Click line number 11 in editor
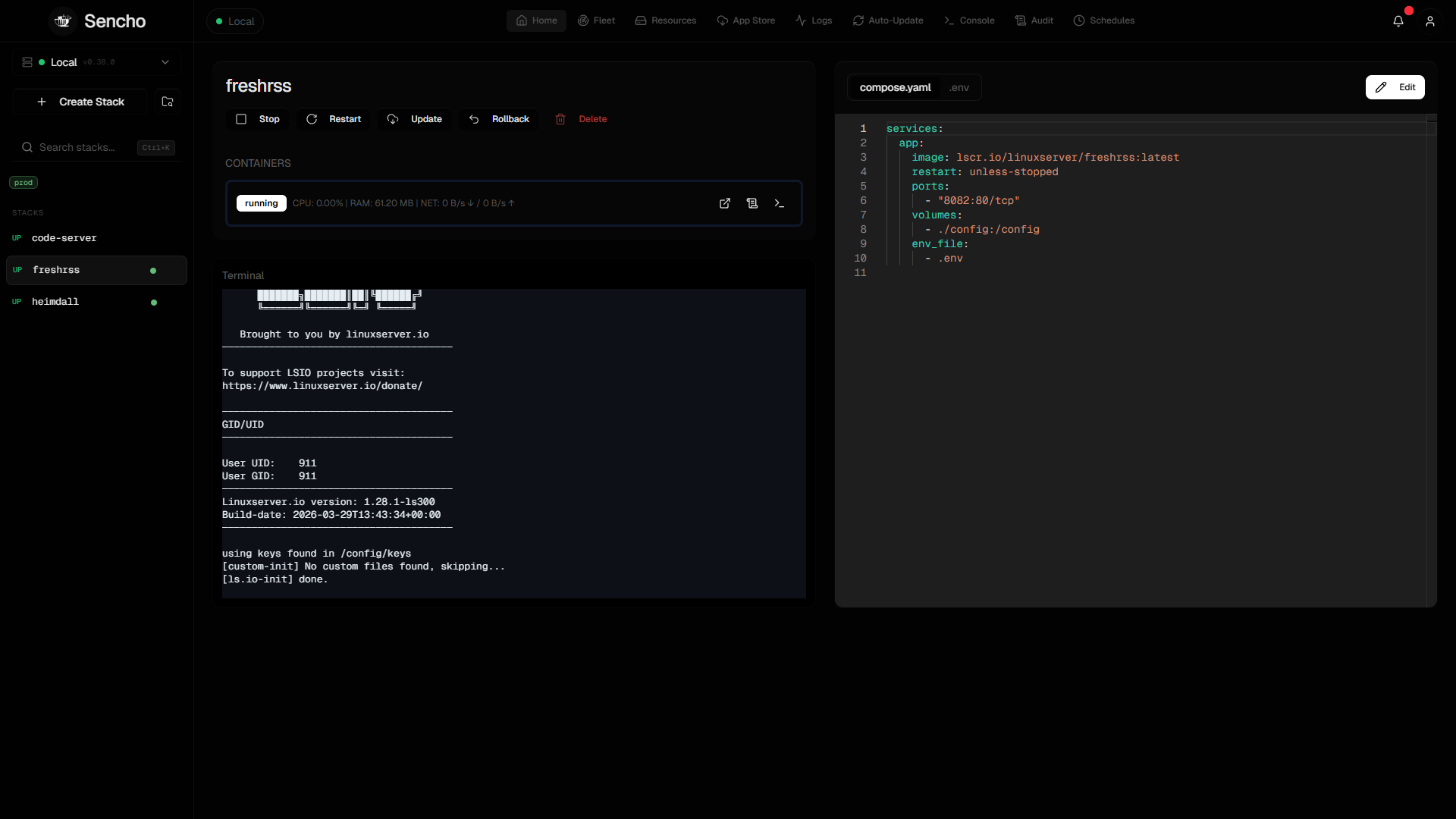The image size is (1456, 819). point(860,273)
